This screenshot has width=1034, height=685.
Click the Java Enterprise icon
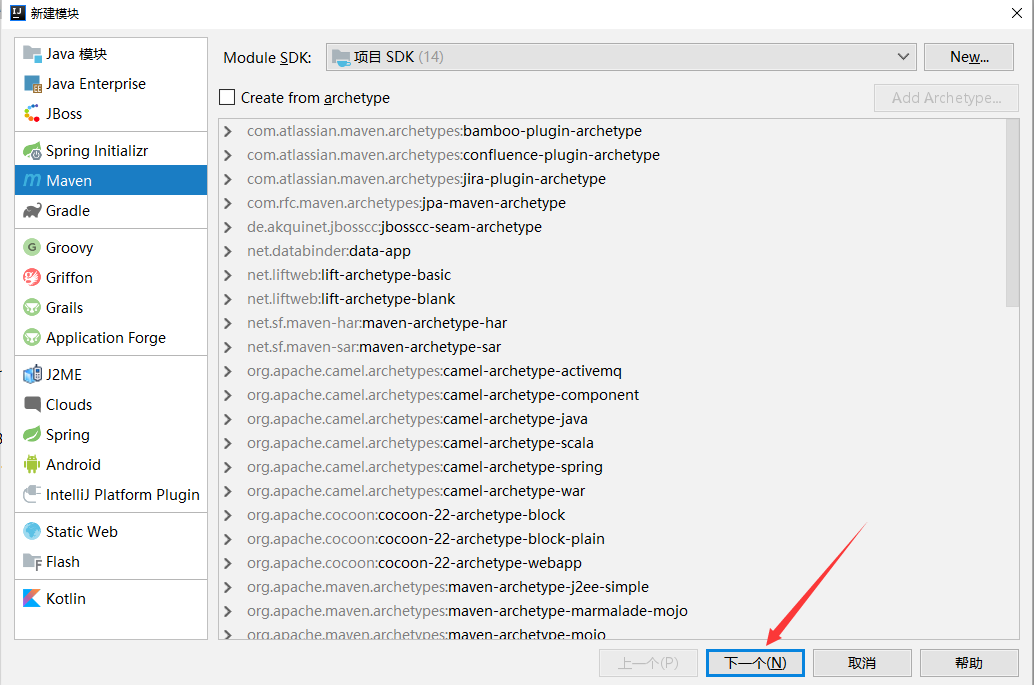(32, 84)
